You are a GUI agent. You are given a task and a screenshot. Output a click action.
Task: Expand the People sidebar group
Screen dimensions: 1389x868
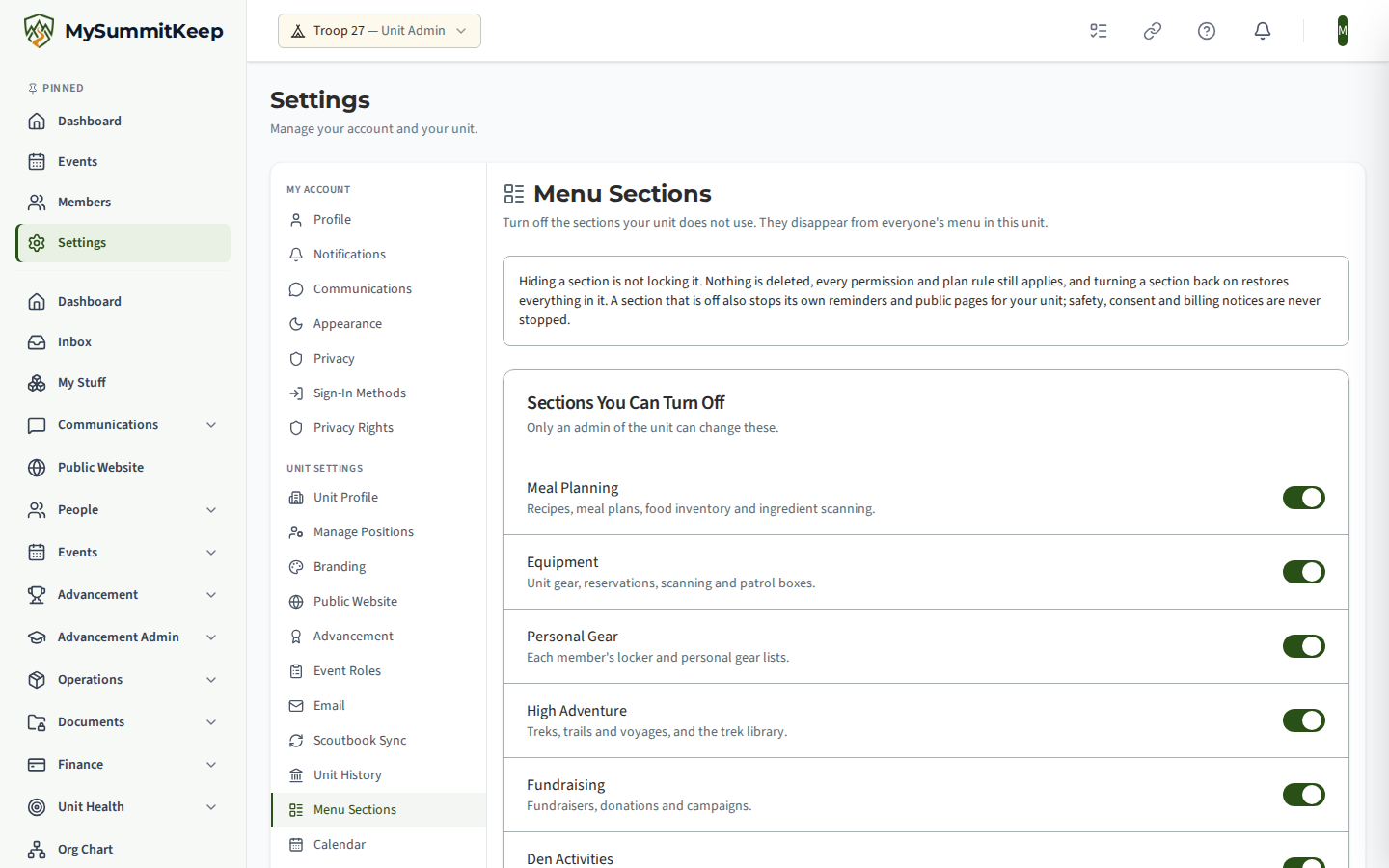coord(123,510)
